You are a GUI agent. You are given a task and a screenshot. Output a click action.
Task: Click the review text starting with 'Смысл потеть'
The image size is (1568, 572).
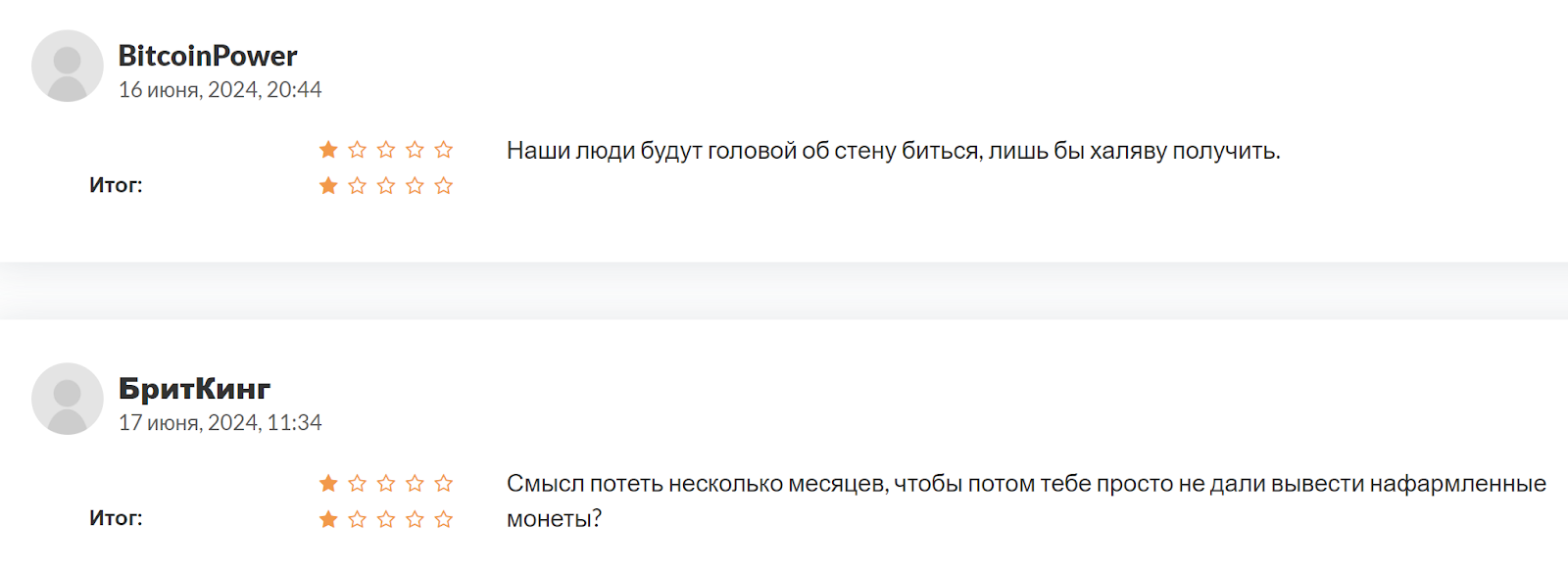click(x=1025, y=484)
